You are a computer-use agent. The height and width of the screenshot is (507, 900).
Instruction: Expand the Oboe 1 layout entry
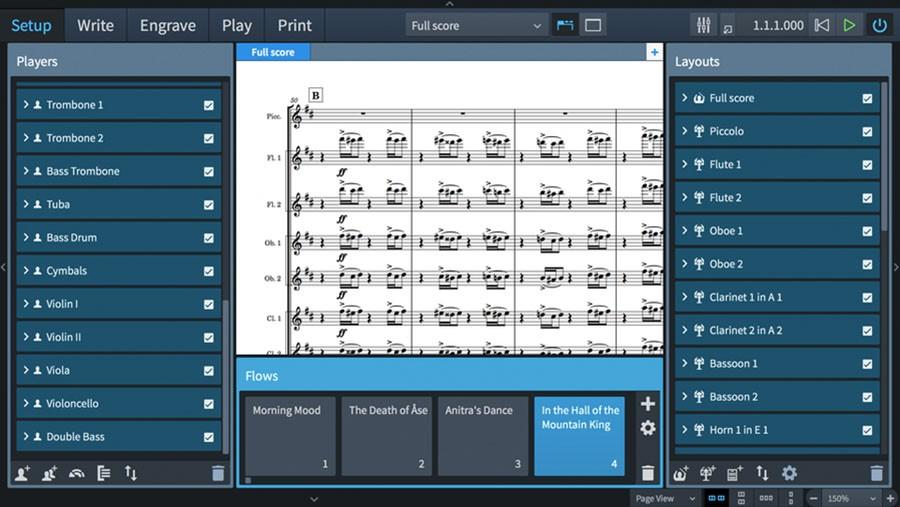click(684, 230)
